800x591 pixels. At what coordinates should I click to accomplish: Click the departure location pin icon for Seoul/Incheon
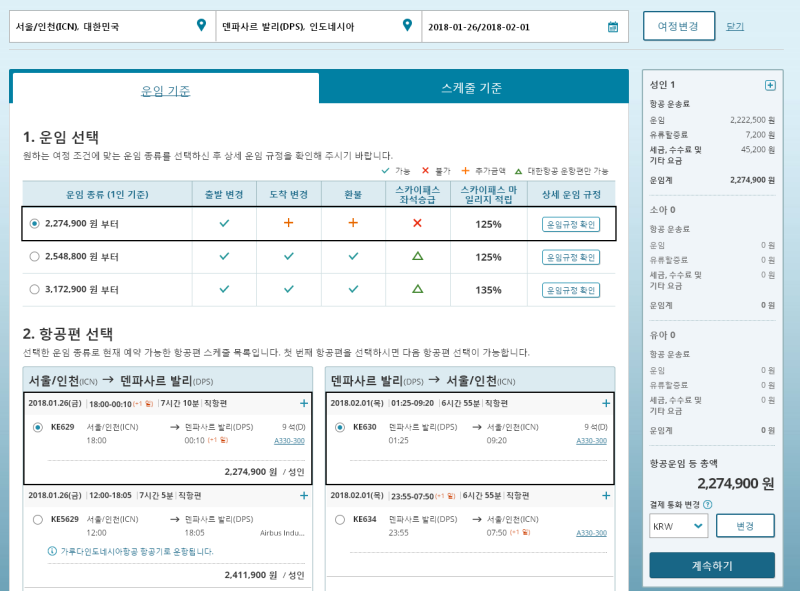[x=202, y=25]
